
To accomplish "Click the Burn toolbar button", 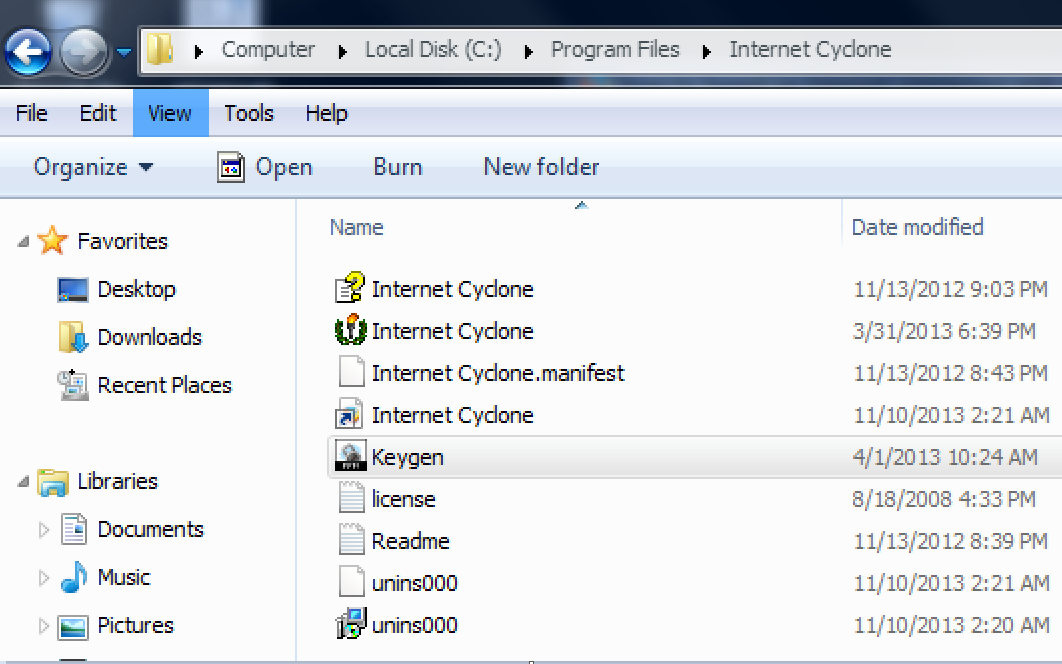I will point(398,167).
